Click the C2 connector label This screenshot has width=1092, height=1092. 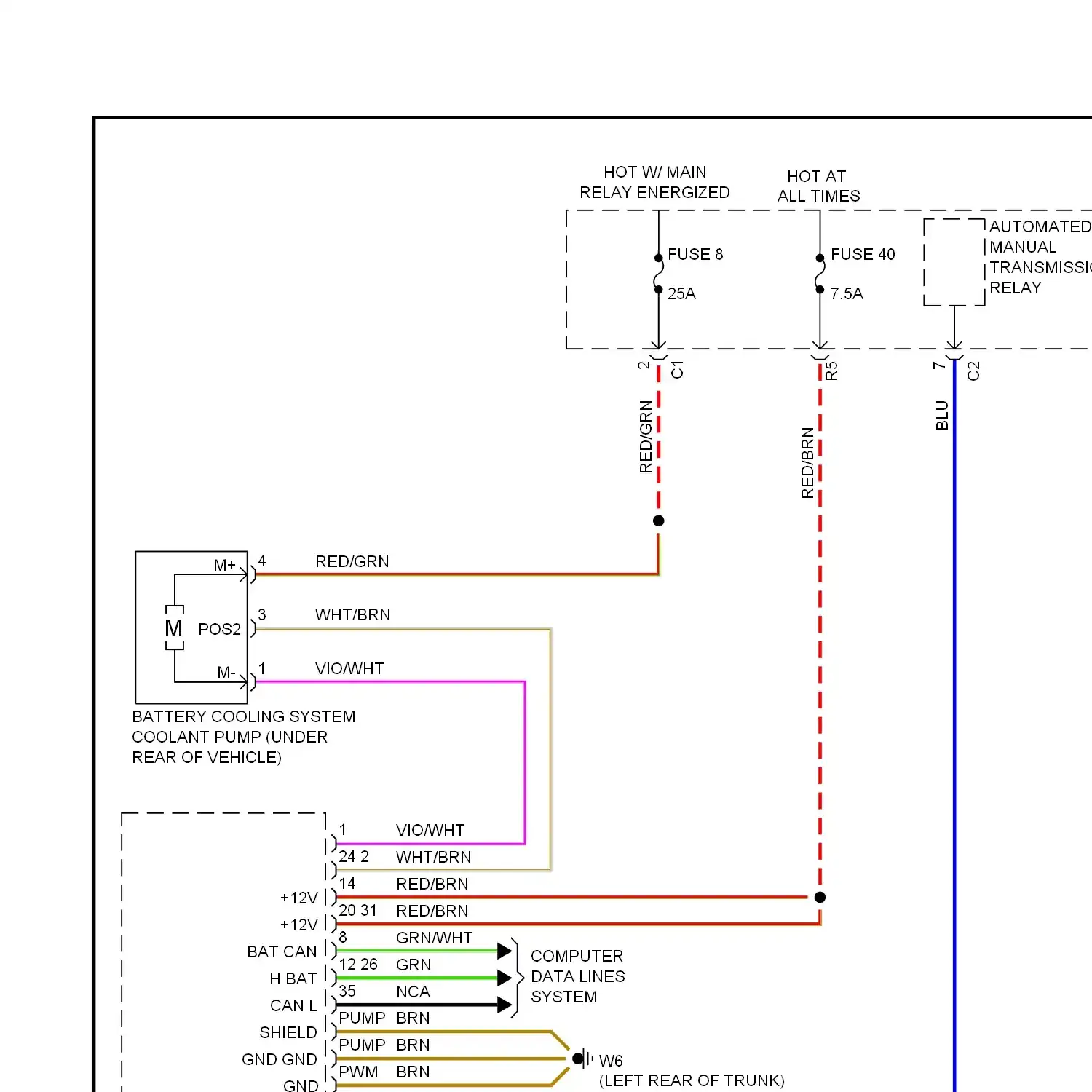pos(973,371)
